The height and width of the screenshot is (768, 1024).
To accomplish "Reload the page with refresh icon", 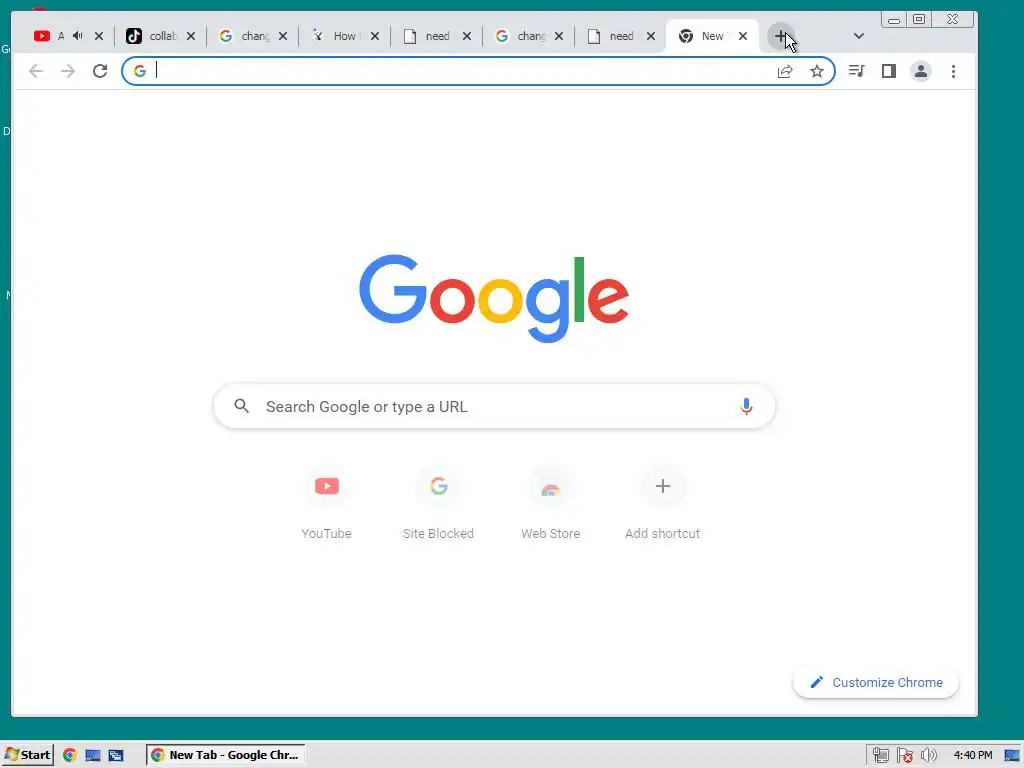I will click(x=100, y=71).
